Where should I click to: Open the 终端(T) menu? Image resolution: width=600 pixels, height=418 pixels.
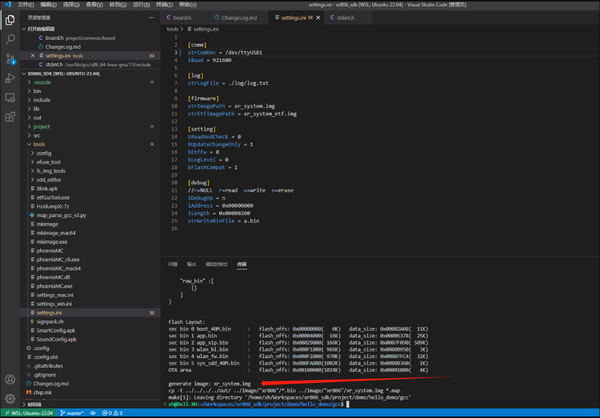(x=165, y=5)
